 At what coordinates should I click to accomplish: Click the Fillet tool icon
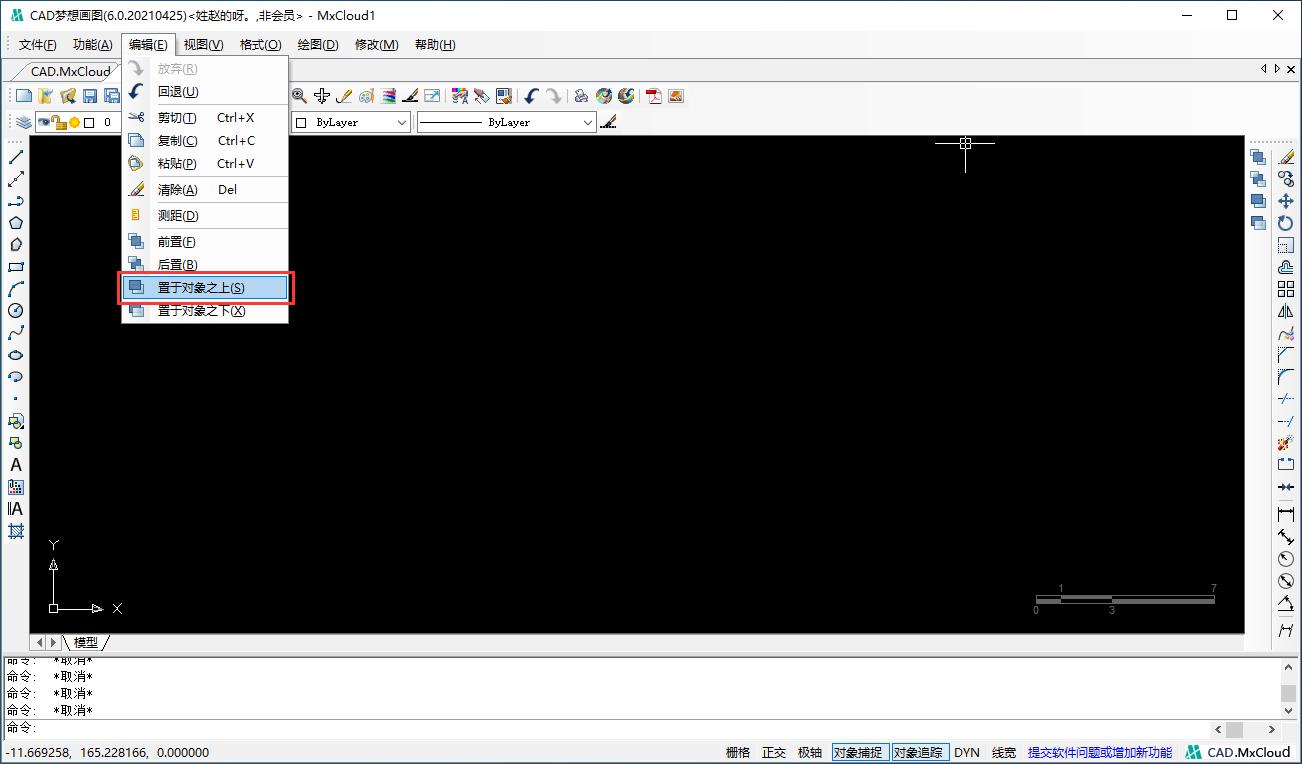1286,377
